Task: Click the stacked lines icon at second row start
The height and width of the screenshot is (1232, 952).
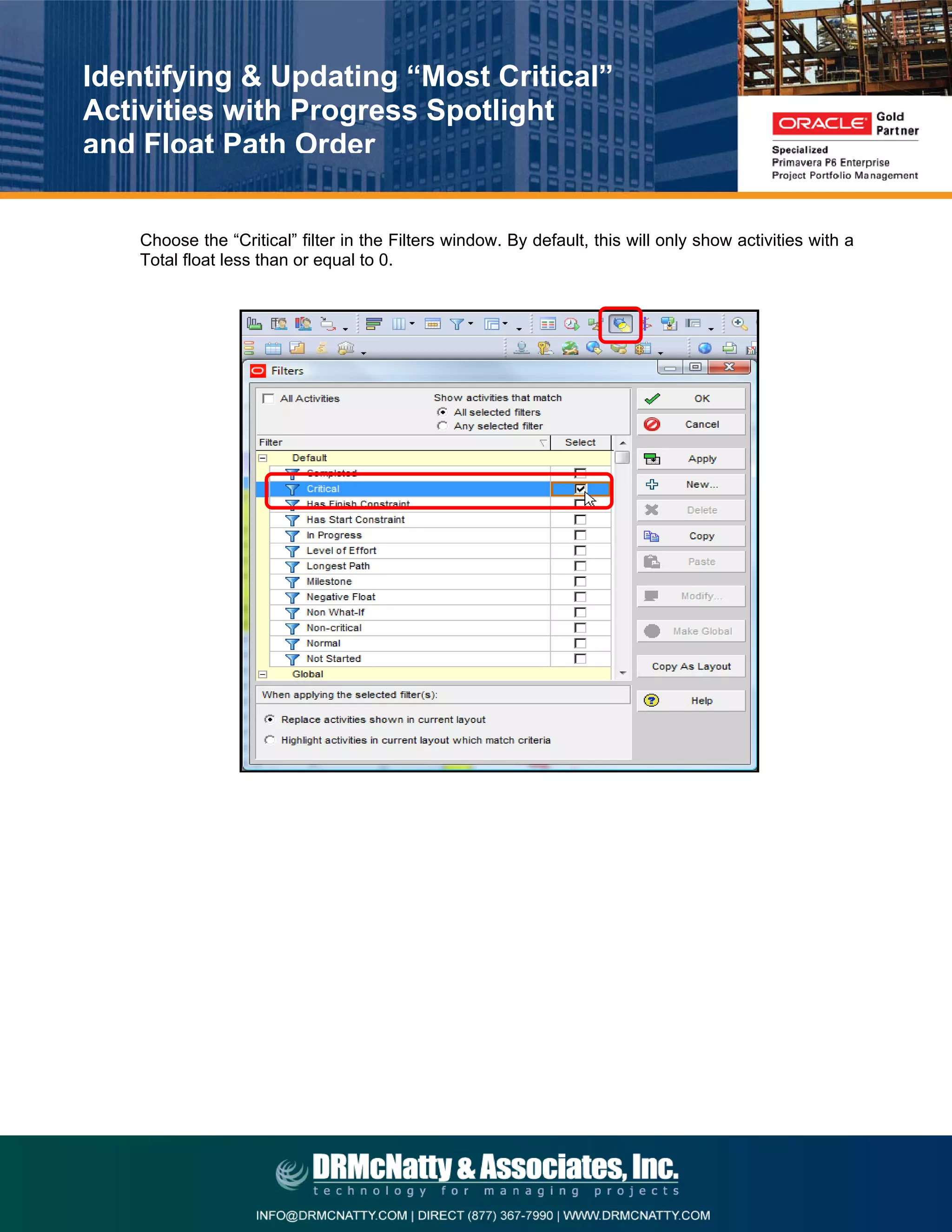Action: (249, 348)
